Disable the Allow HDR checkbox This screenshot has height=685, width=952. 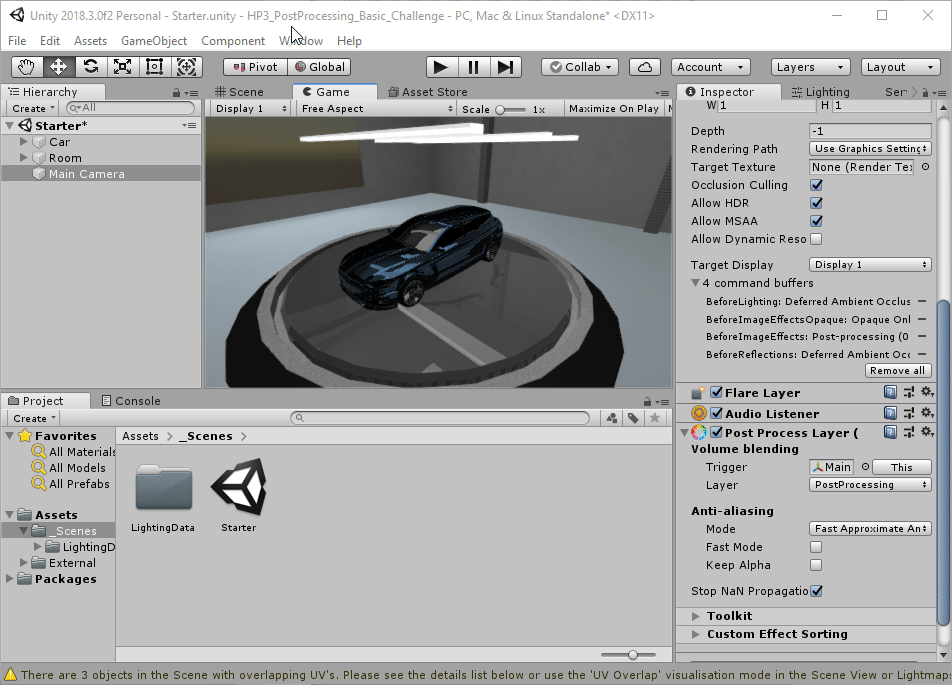(816, 203)
